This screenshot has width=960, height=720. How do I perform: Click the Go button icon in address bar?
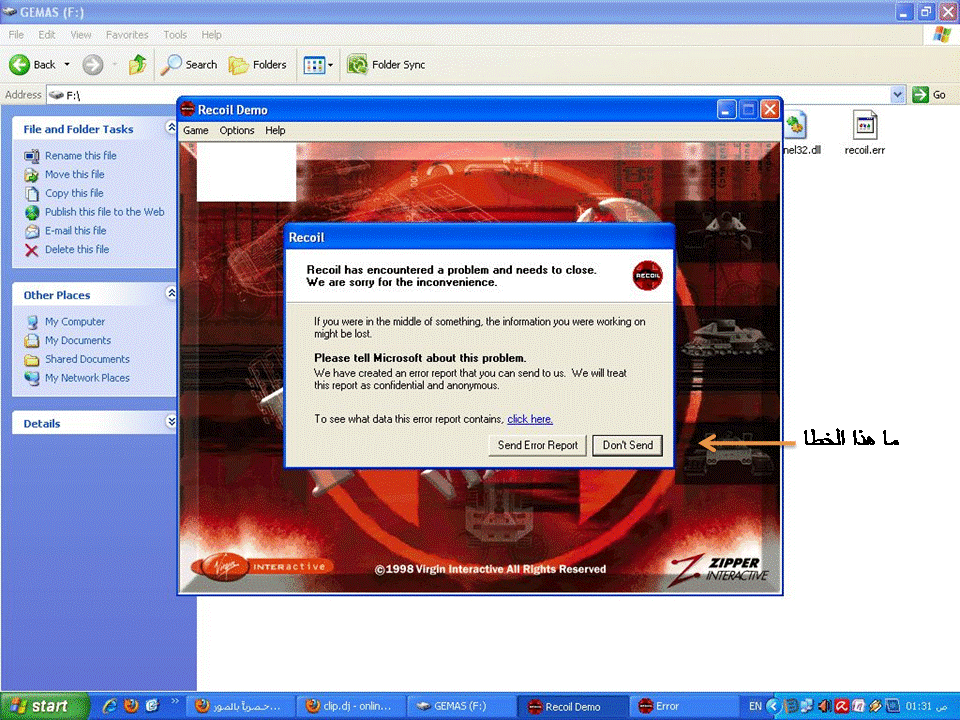click(x=921, y=95)
